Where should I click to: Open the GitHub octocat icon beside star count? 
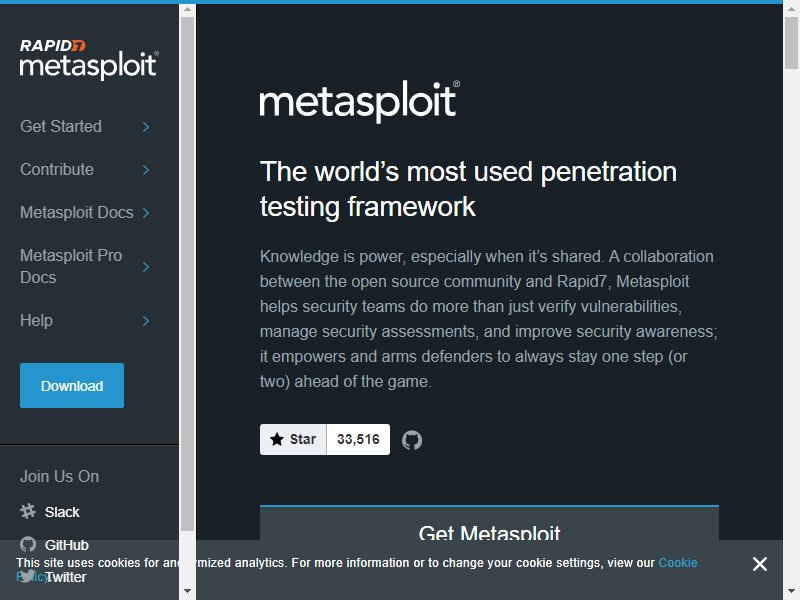412,440
